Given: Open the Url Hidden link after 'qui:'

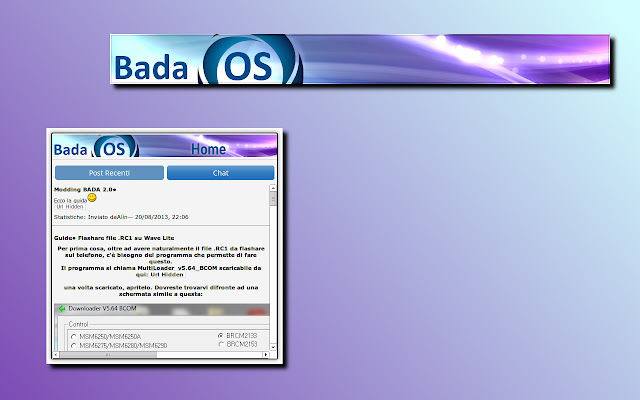Looking at the screenshot, I should [167, 275].
